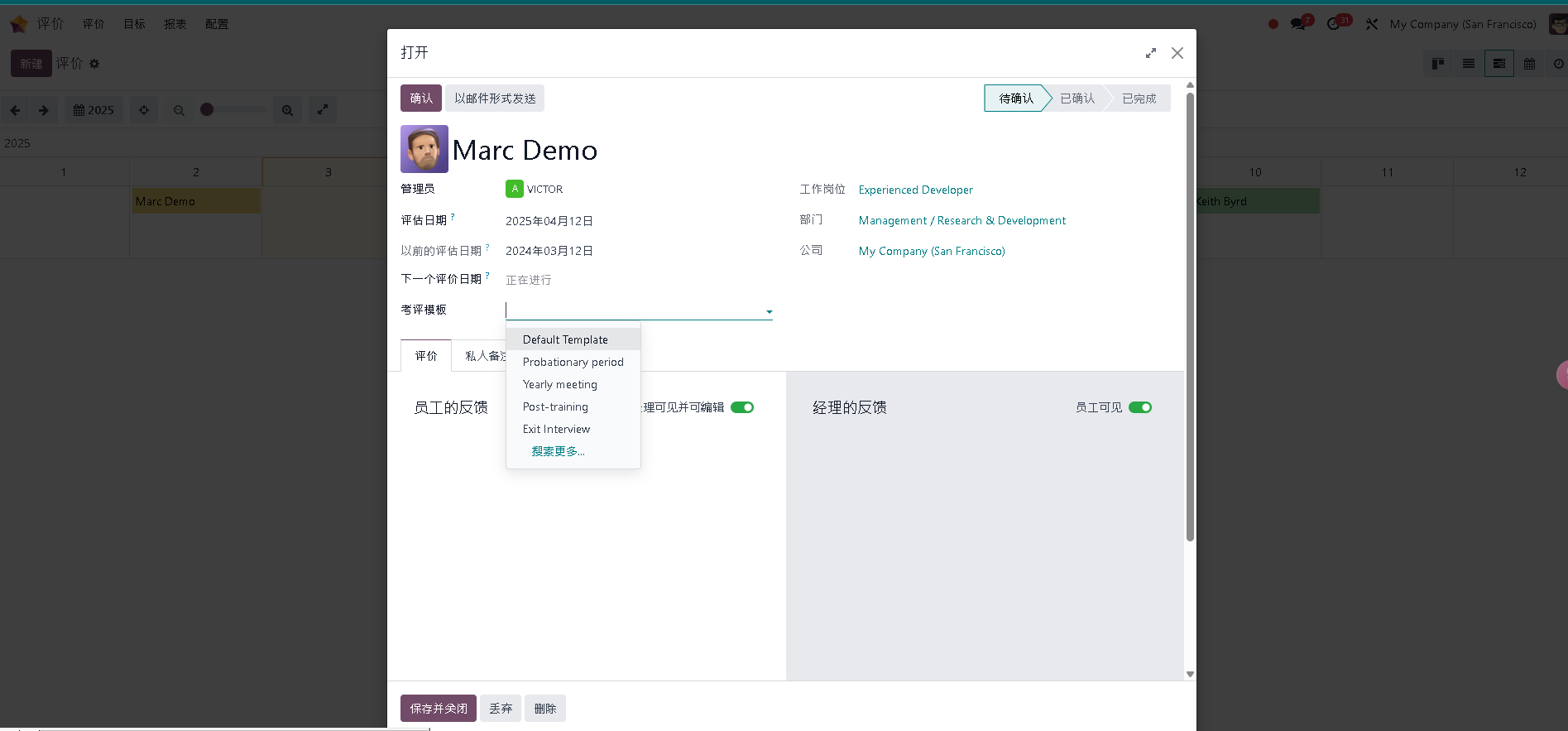Click the previous period arrow icon

(x=15, y=110)
